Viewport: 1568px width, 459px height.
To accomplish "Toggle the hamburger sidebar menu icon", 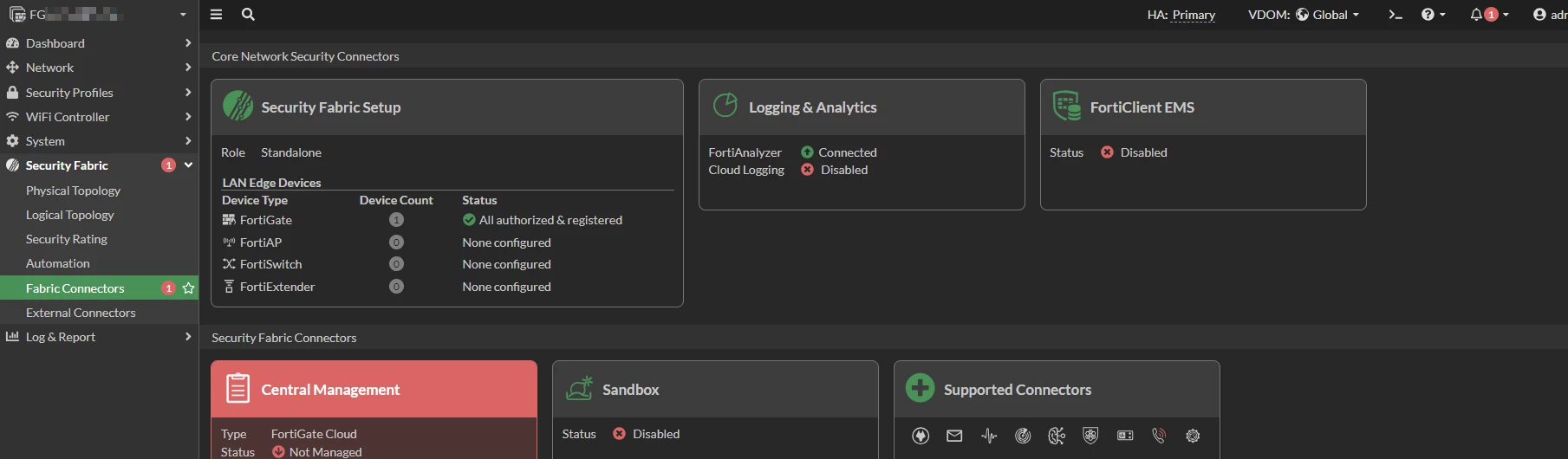I will [216, 15].
